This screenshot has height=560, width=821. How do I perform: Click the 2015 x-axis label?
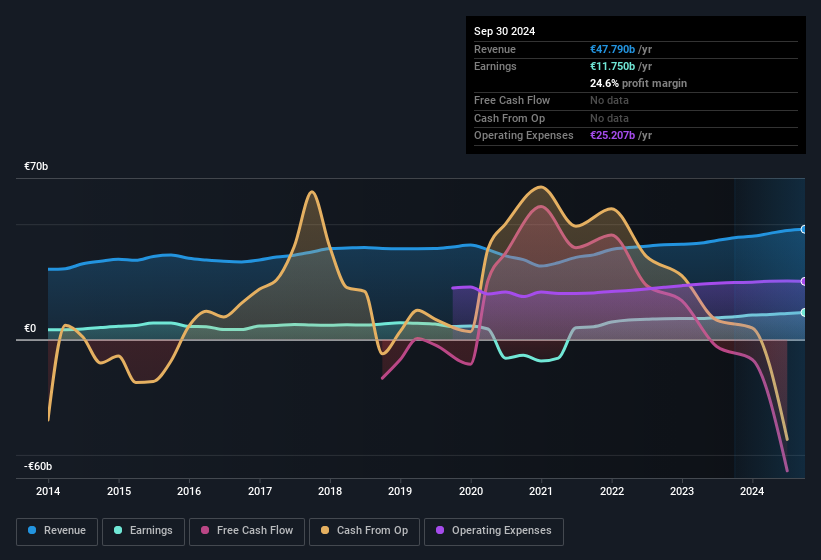click(119, 491)
